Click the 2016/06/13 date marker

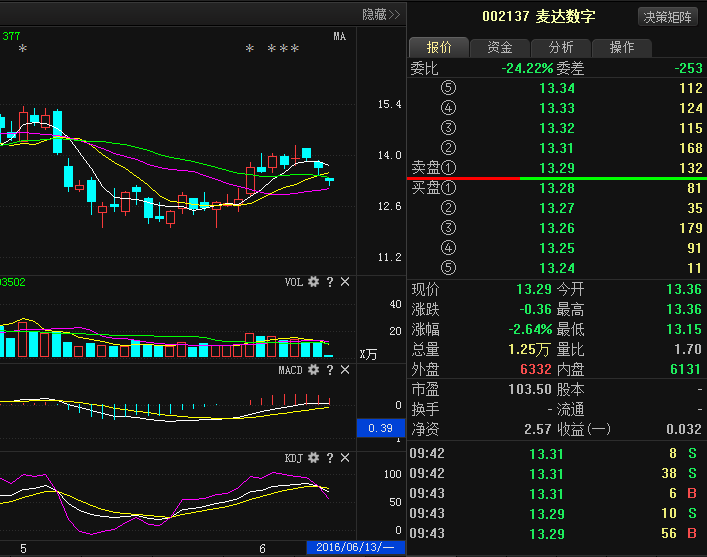point(356,547)
